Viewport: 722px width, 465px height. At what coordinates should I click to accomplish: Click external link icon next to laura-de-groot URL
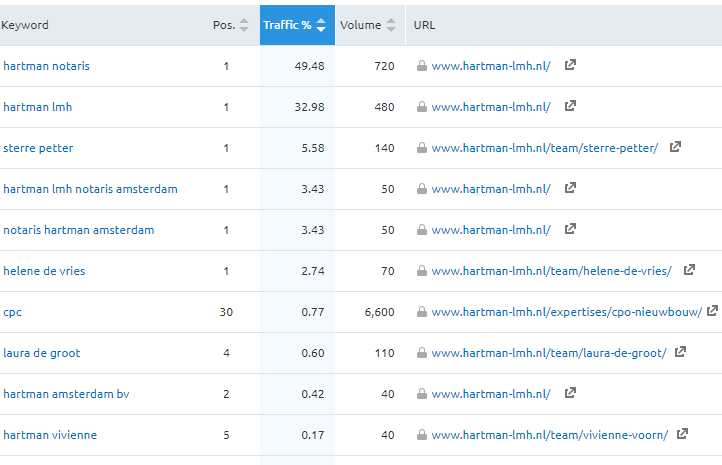681,353
